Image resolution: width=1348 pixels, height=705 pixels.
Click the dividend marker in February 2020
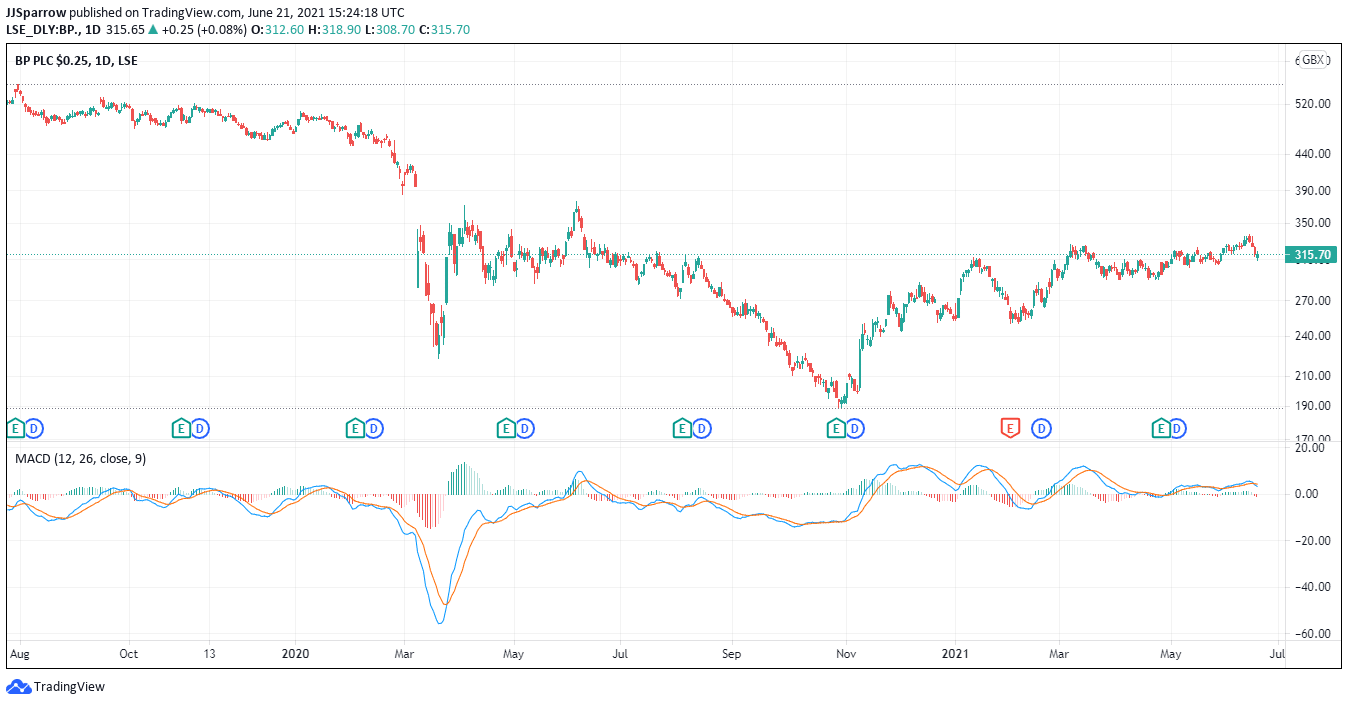tap(374, 429)
